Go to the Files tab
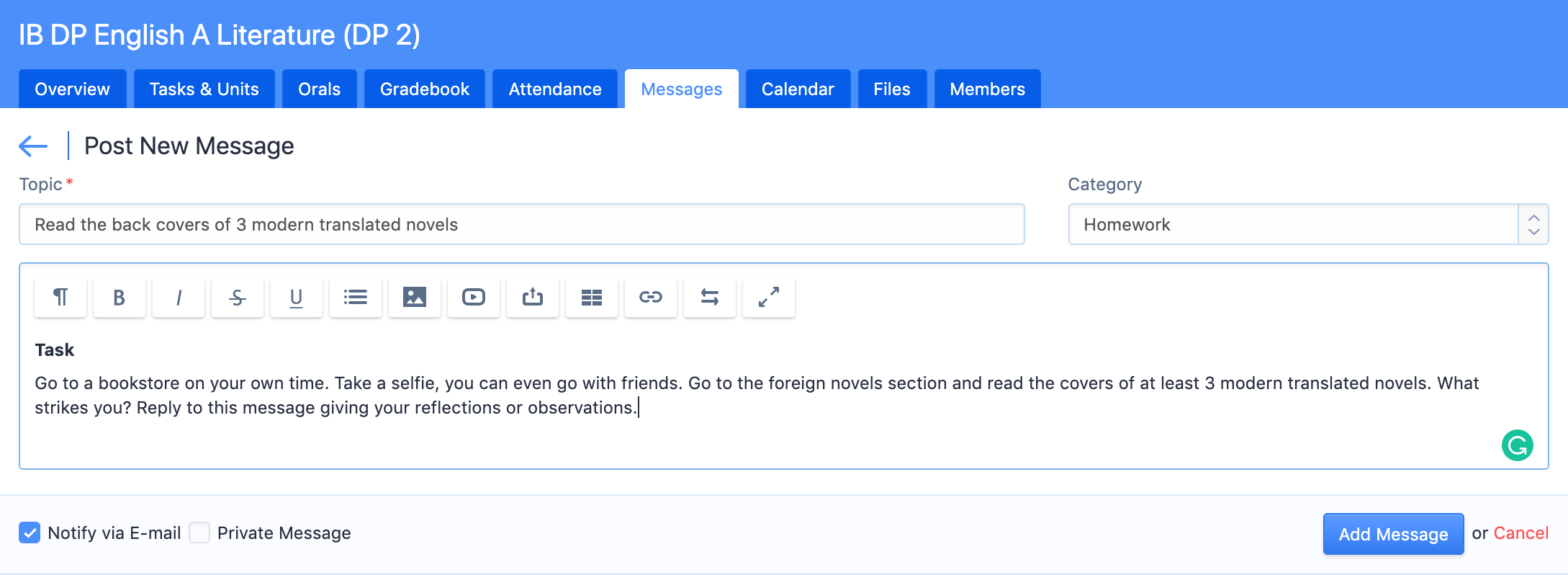The height and width of the screenshot is (575, 1568). point(892,89)
